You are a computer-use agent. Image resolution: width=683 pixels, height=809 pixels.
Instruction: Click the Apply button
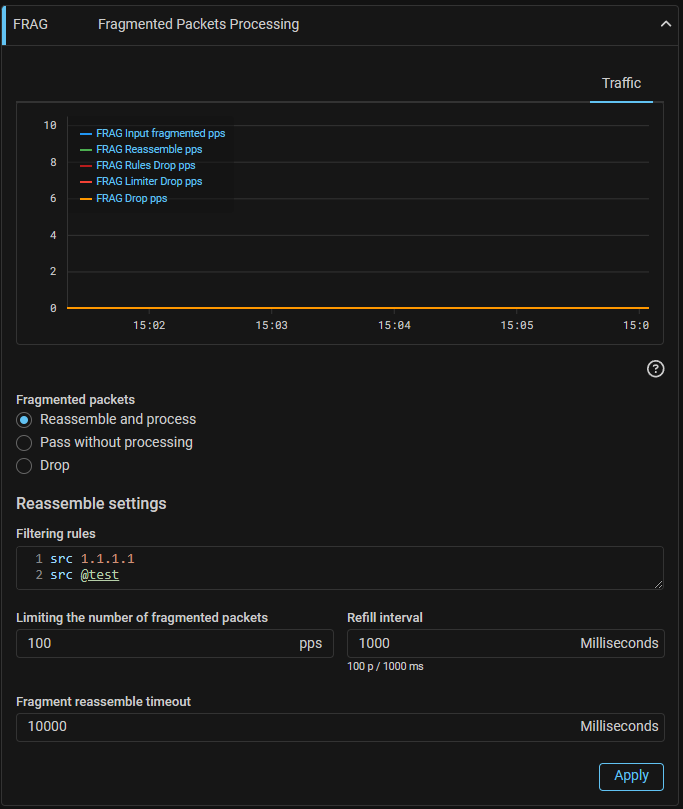pos(631,776)
